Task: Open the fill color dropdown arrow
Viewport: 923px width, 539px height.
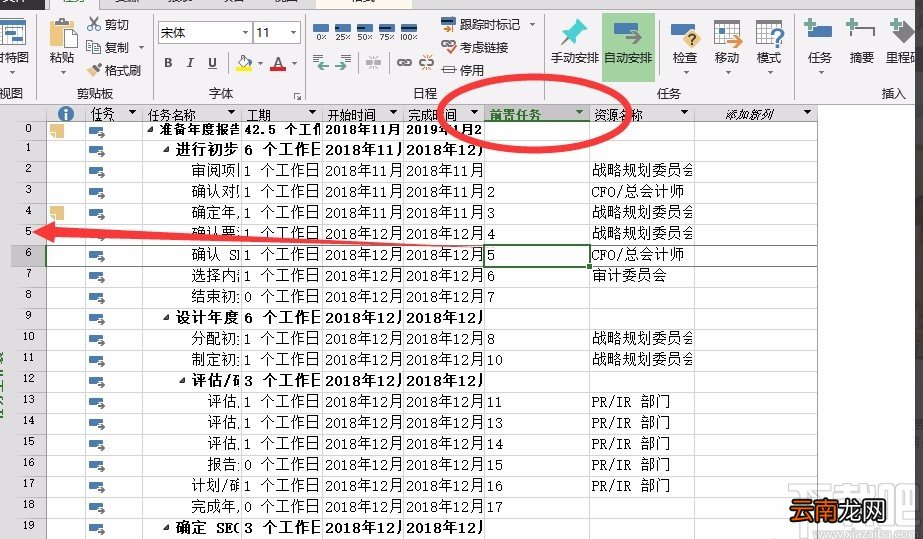Action: click(x=260, y=63)
